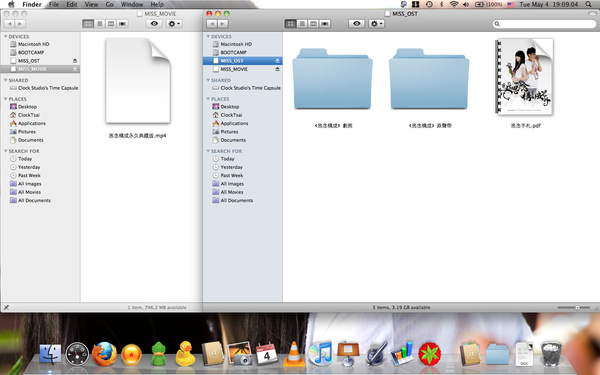Go back in MISS_OST window
Viewport: 600px width, 375px height.
tap(212, 24)
